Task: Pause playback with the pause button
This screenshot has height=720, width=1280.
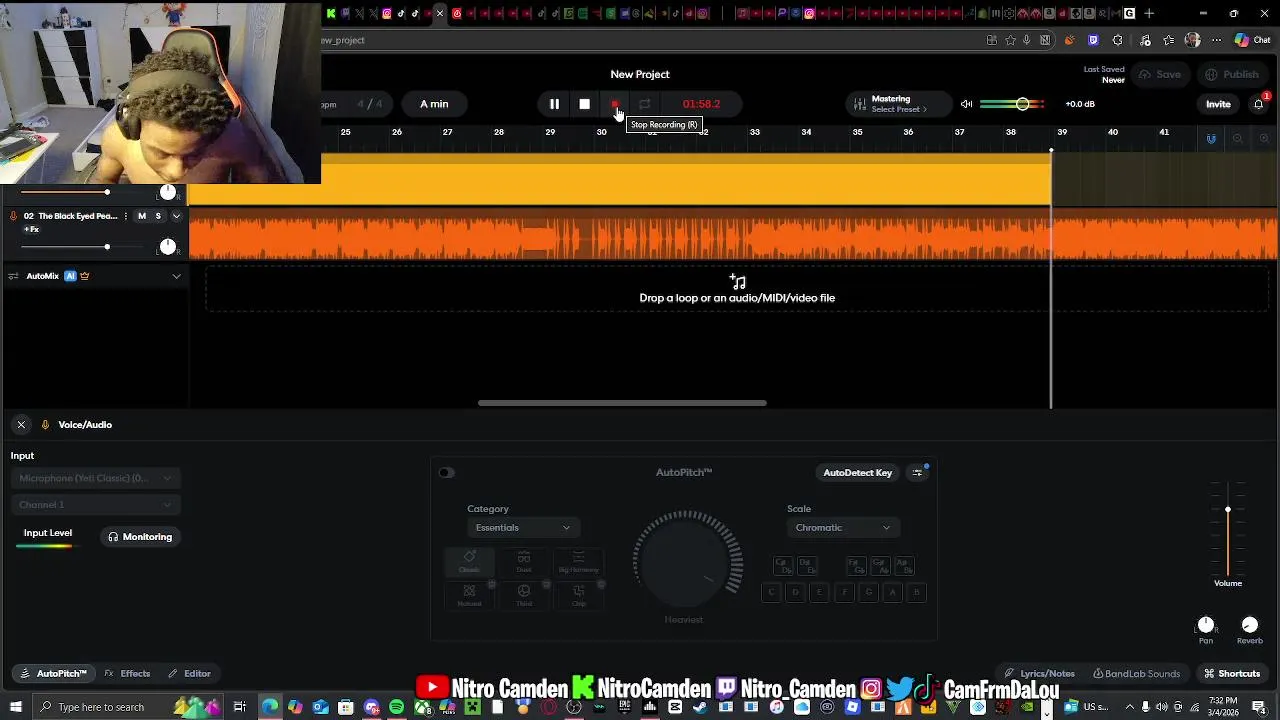Action: (554, 104)
